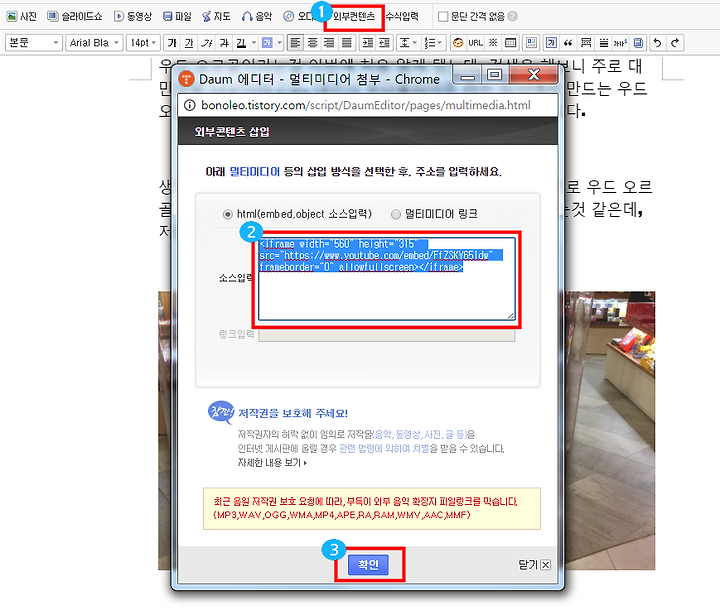Open the 지도 map insert
This screenshot has width=720, height=615.
point(216,17)
